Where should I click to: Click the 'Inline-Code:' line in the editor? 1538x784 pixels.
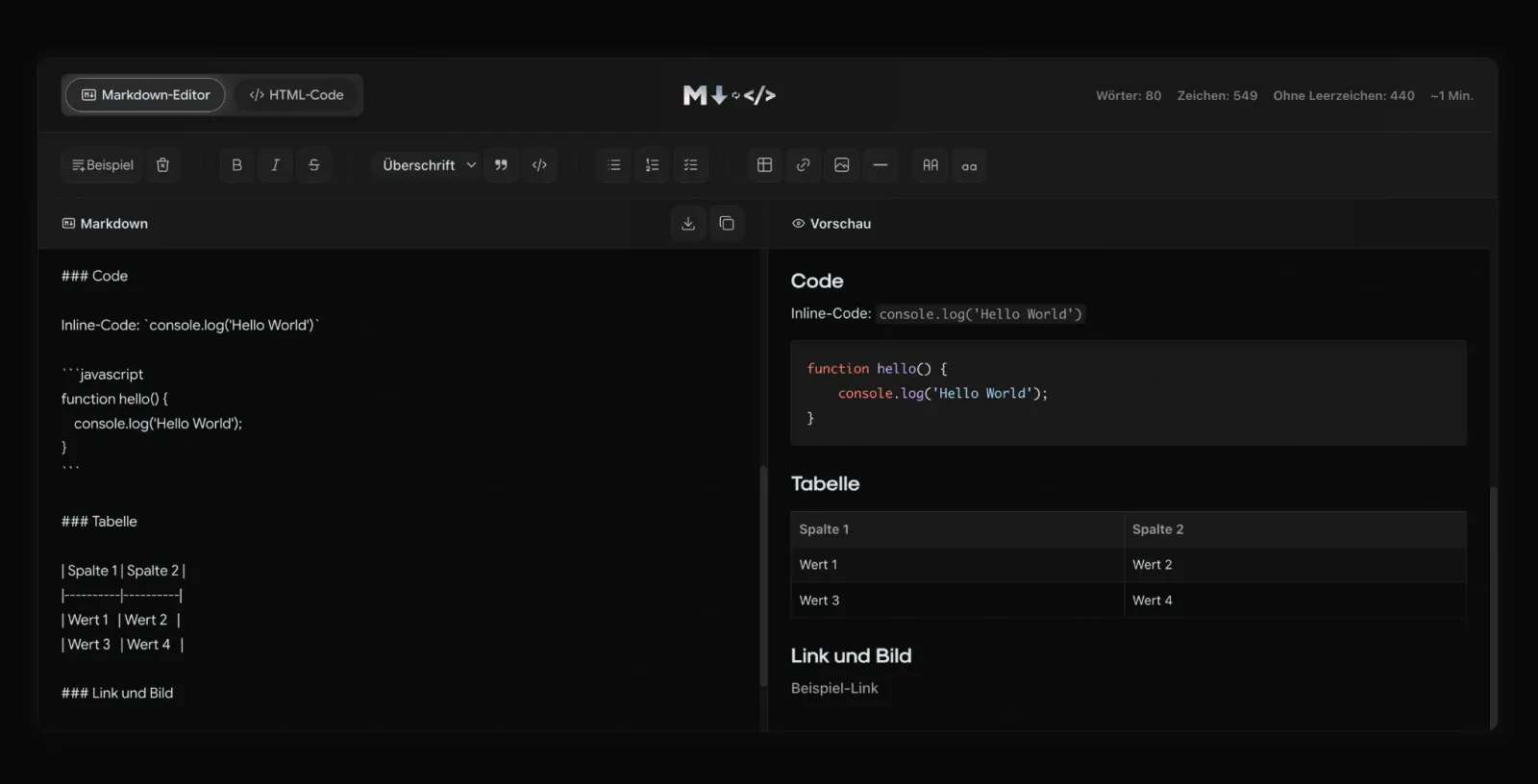tap(189, 325)
